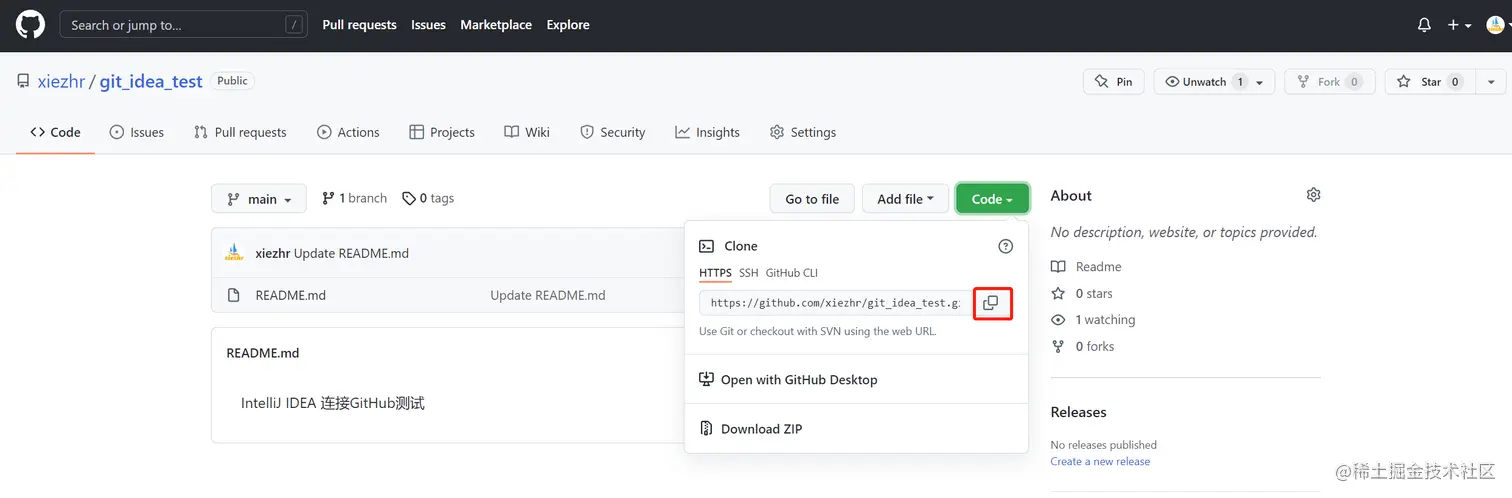Select the Code repository tab
The image size is (1512, 498).
tap(55, 132)
